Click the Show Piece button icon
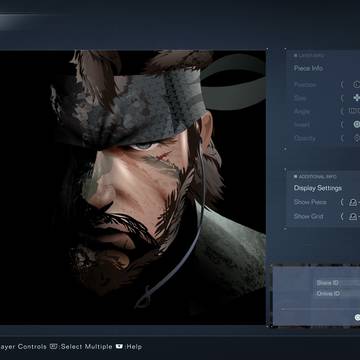 tap(354, 202)
